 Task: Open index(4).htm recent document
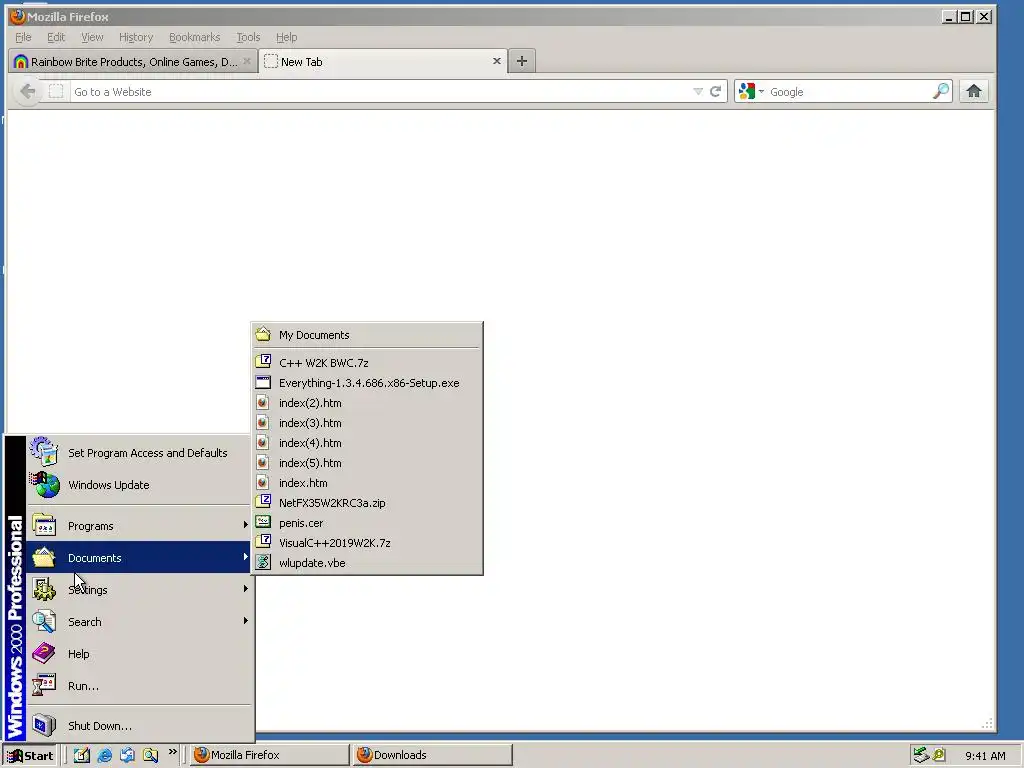point(367,443)
